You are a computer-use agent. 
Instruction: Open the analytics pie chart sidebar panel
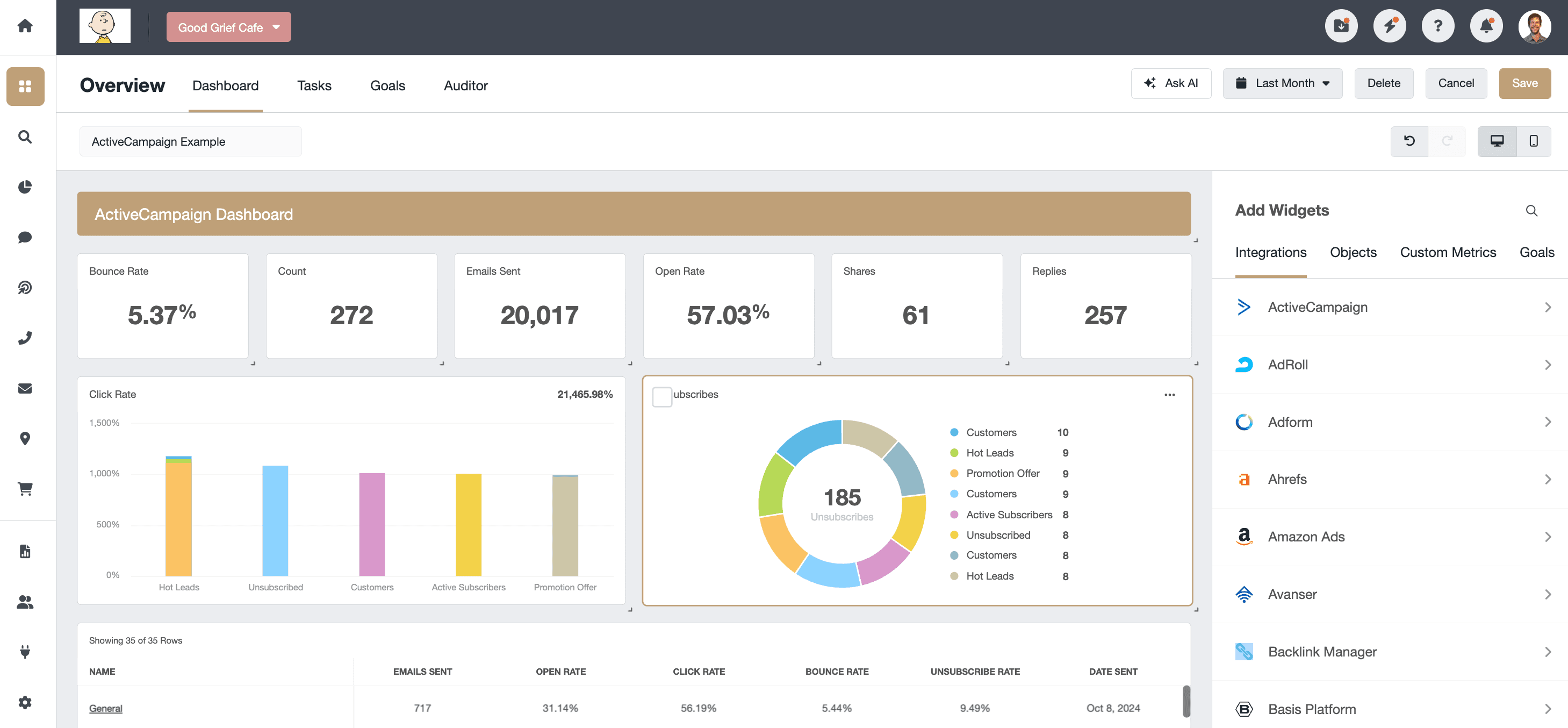pos(25,187)
